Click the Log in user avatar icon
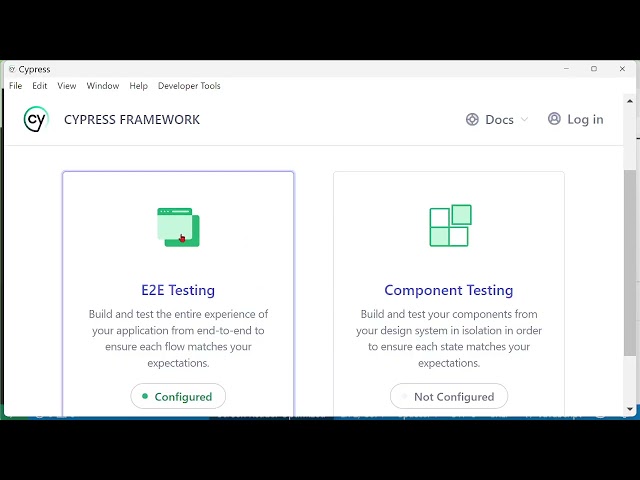 click(554, 119)
